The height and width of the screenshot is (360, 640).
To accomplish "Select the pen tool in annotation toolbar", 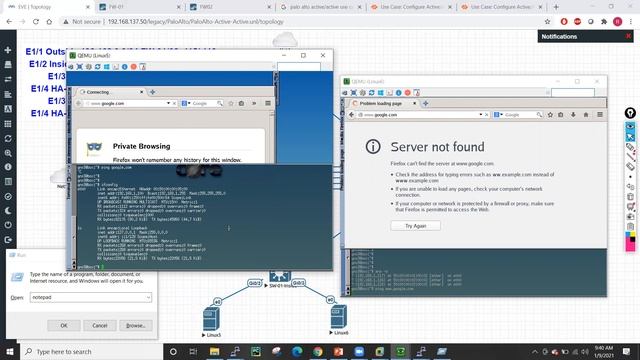I will (630, 147).
